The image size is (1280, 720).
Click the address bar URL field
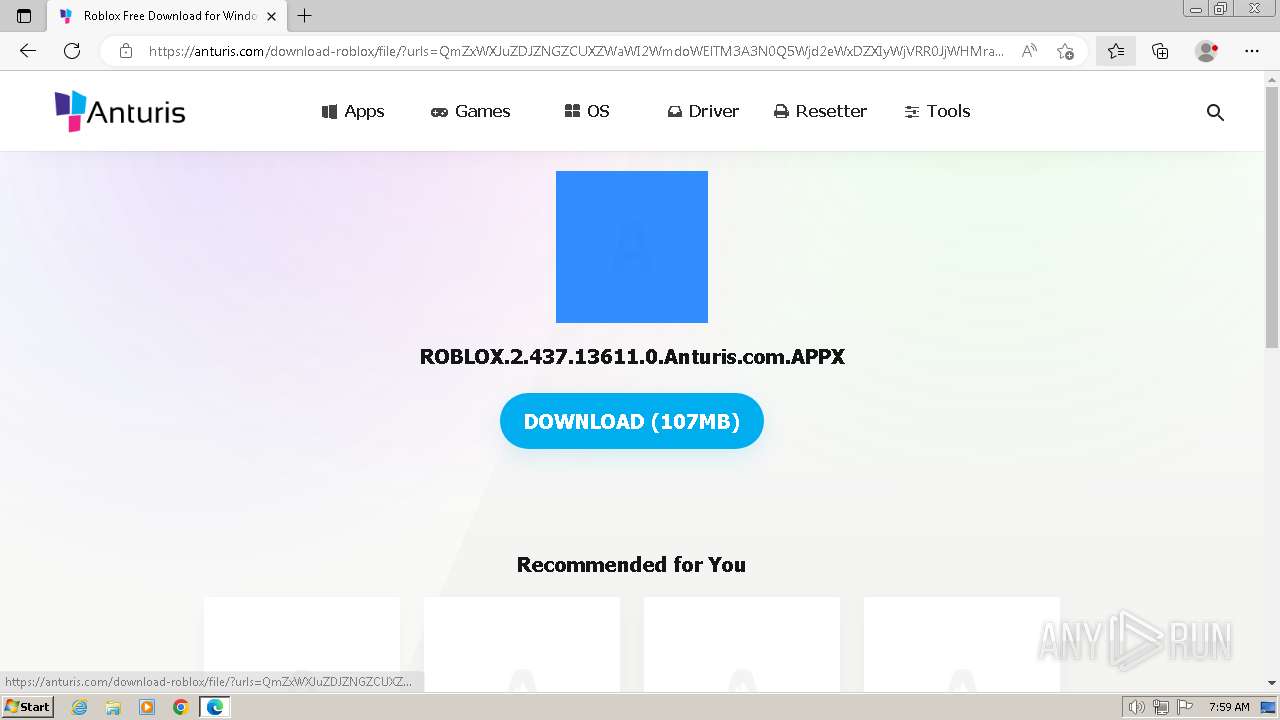[x=576, y=51]
